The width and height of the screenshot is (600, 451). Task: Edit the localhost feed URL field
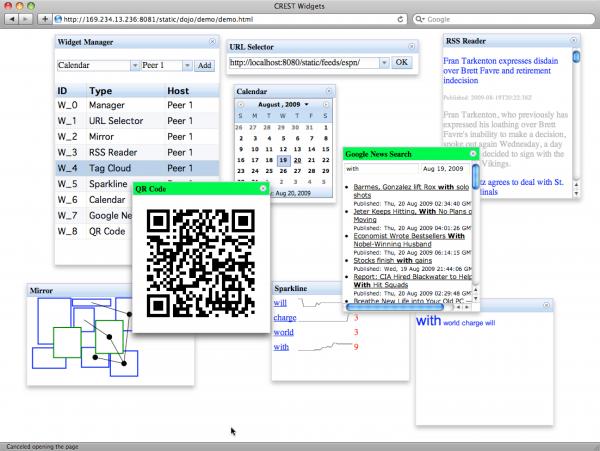[x=304, y=62]
